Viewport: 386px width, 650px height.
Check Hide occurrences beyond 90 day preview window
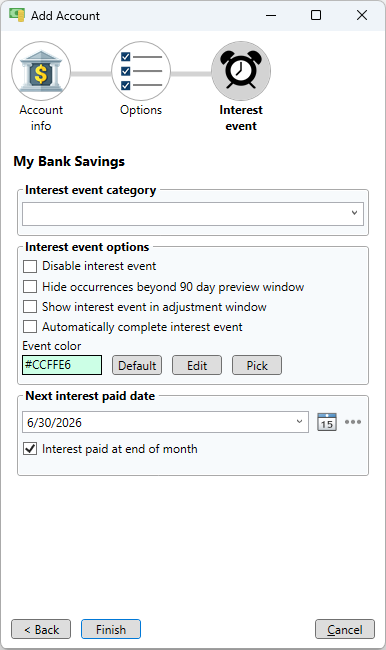(x=30, y=286)
